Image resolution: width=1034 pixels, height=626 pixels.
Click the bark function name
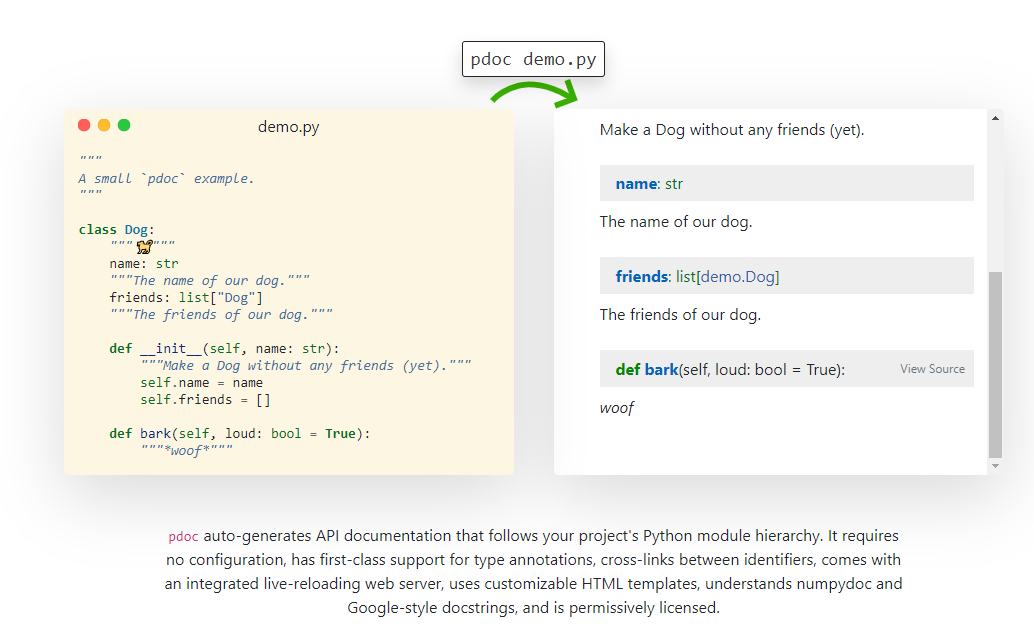pos(661,369)
